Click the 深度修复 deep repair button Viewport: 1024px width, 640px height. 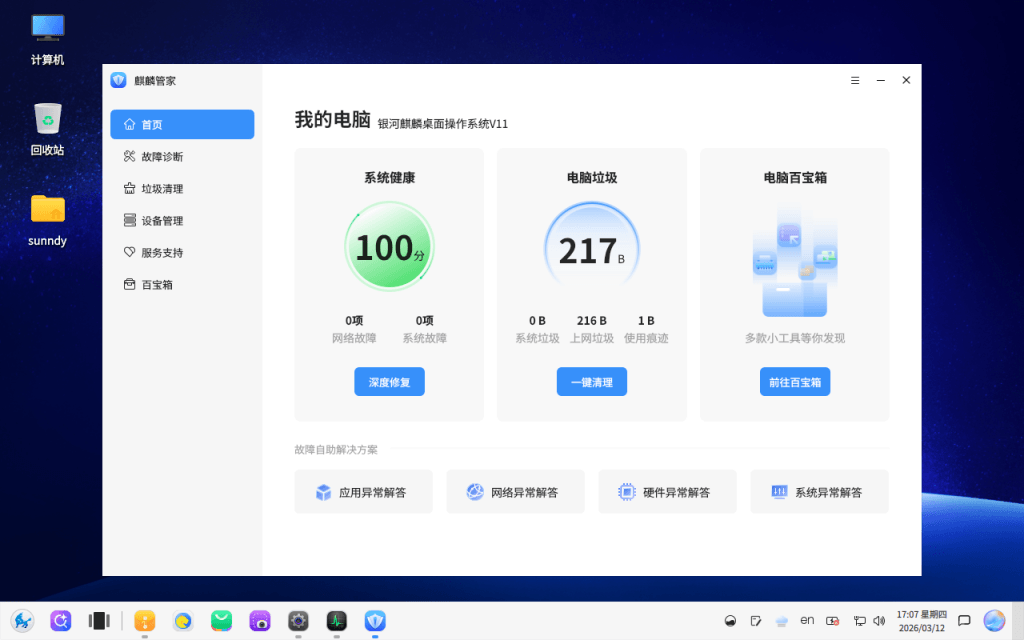coord(389,381)
